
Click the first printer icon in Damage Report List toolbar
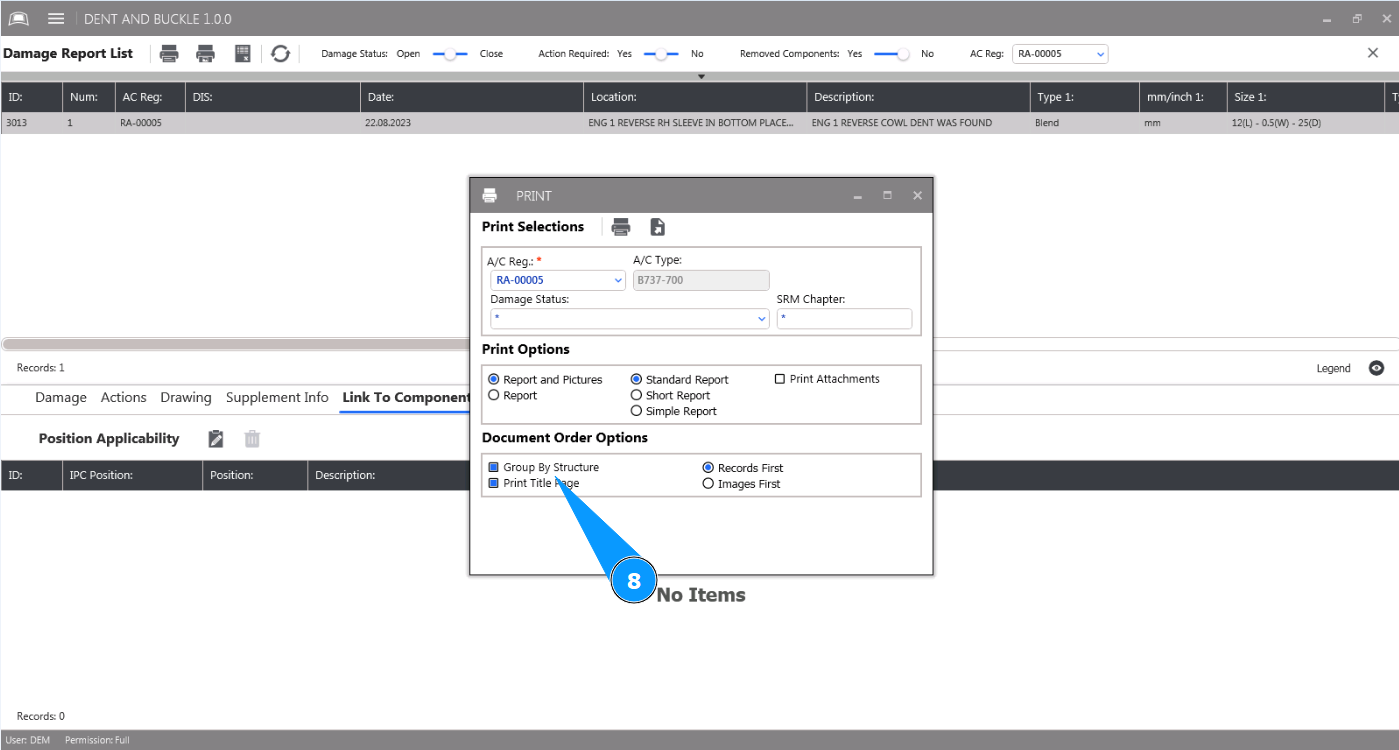170,54
